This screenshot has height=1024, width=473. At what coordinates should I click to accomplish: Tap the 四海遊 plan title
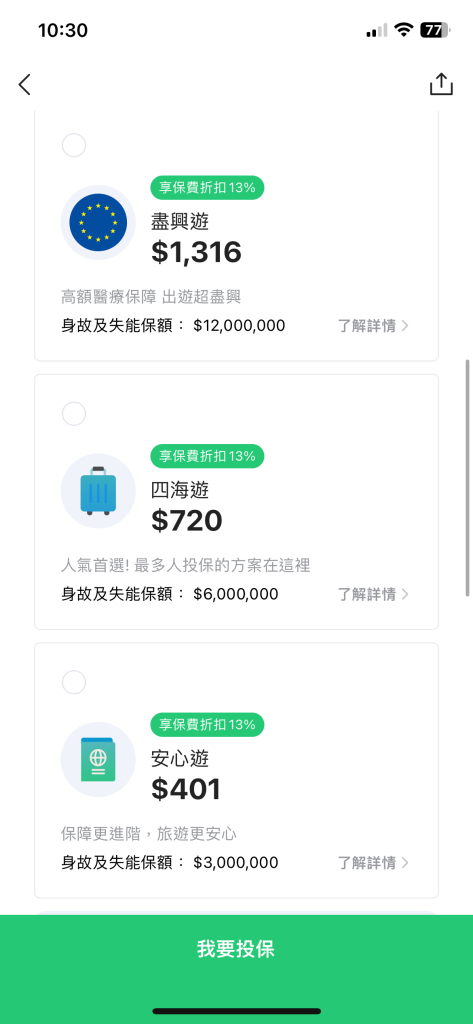coord(180,490)
